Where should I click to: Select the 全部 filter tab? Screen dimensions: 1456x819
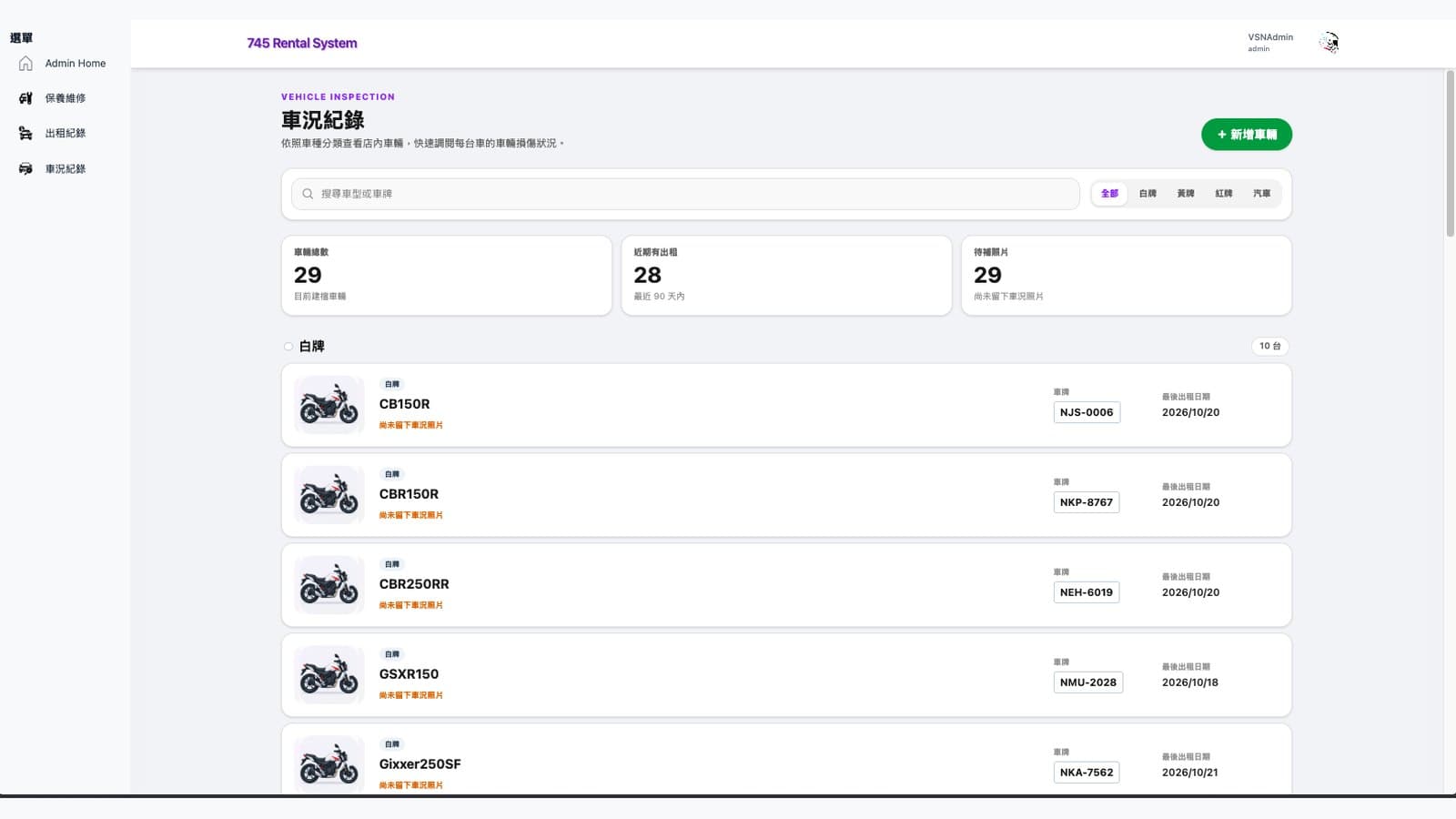click(1109, 194)
